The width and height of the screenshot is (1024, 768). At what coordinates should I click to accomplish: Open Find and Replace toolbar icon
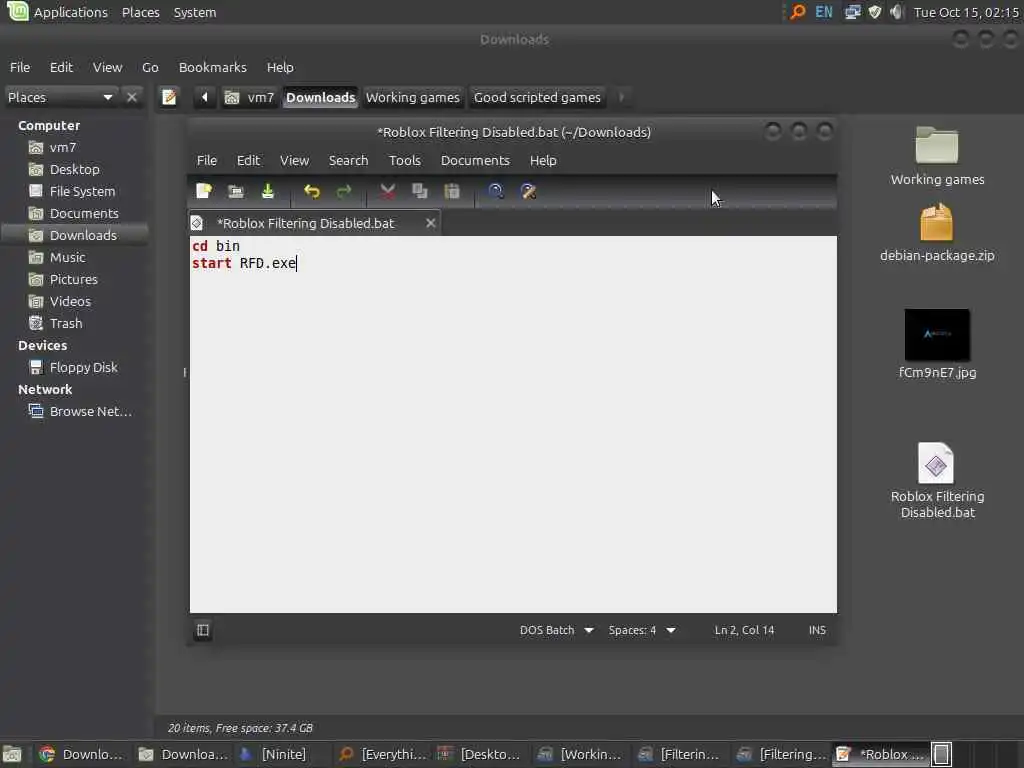pyautogui.click(x=528, y=191)
